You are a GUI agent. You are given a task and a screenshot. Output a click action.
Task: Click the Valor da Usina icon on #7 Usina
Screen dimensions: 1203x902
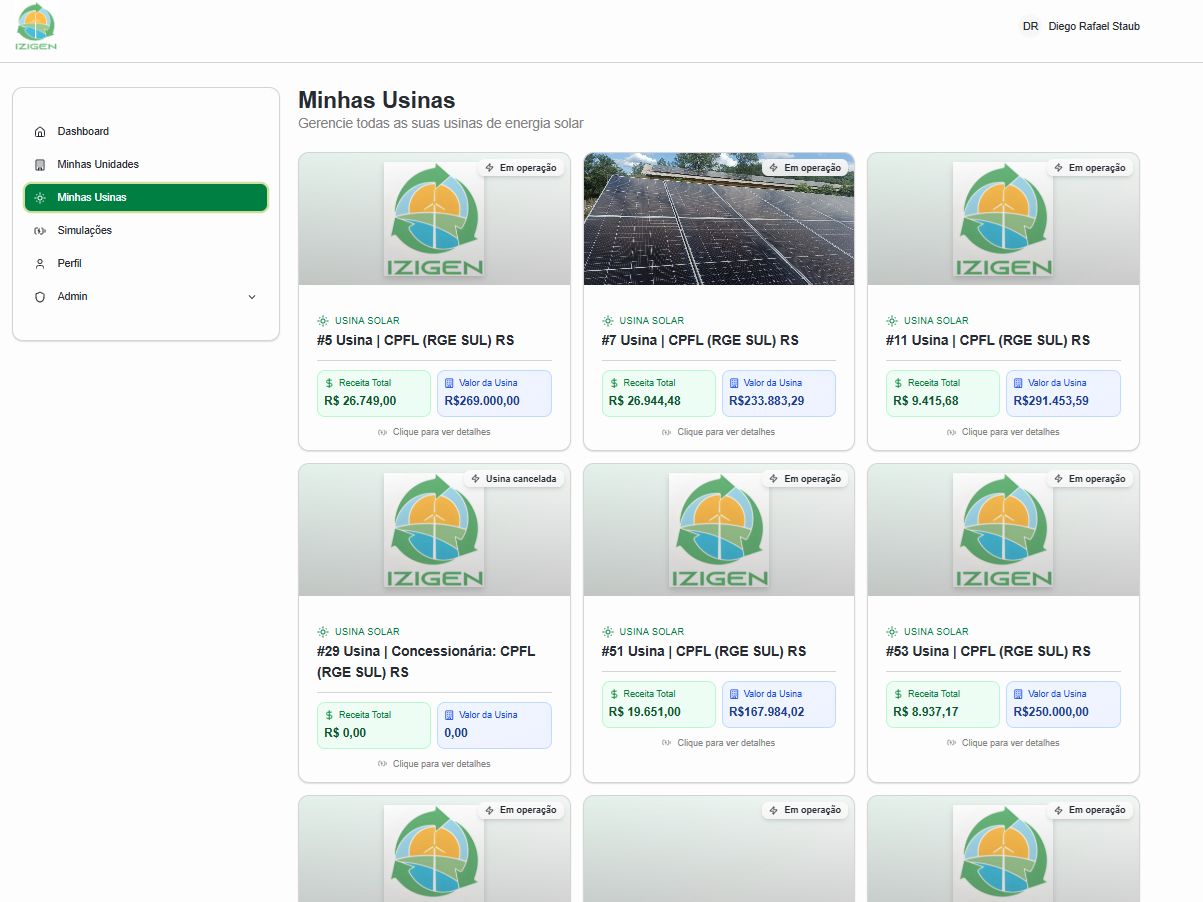pos(734,383)
